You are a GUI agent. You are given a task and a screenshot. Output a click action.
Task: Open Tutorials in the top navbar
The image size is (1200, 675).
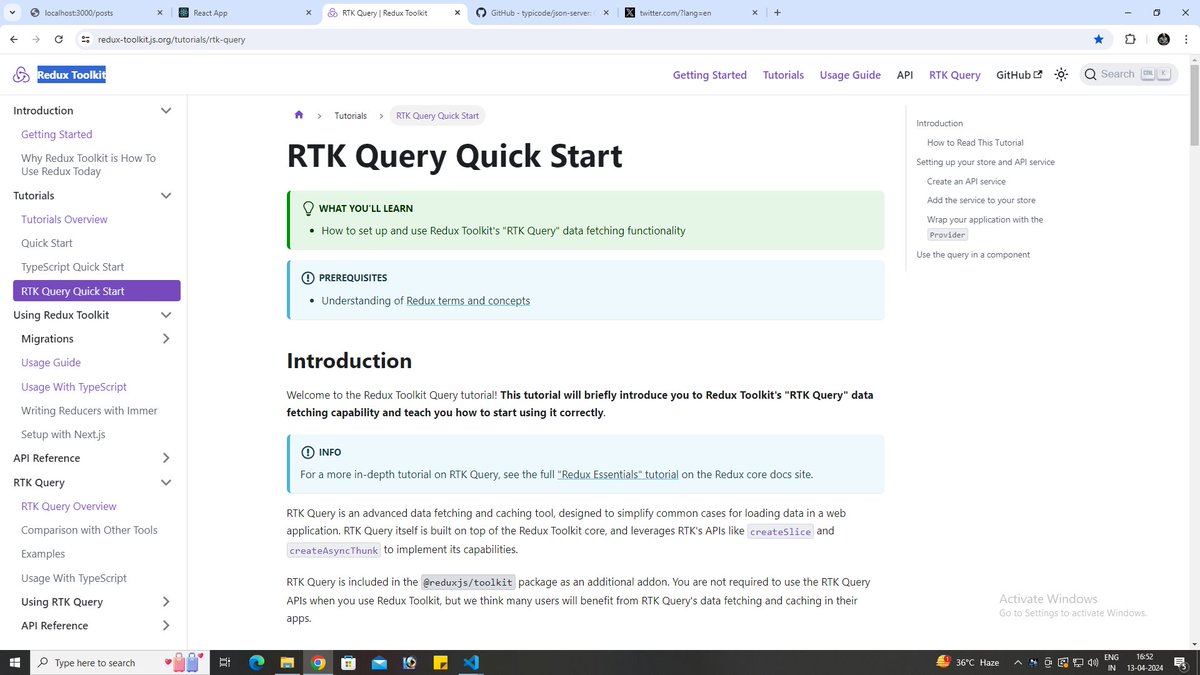tap(783, 75)
